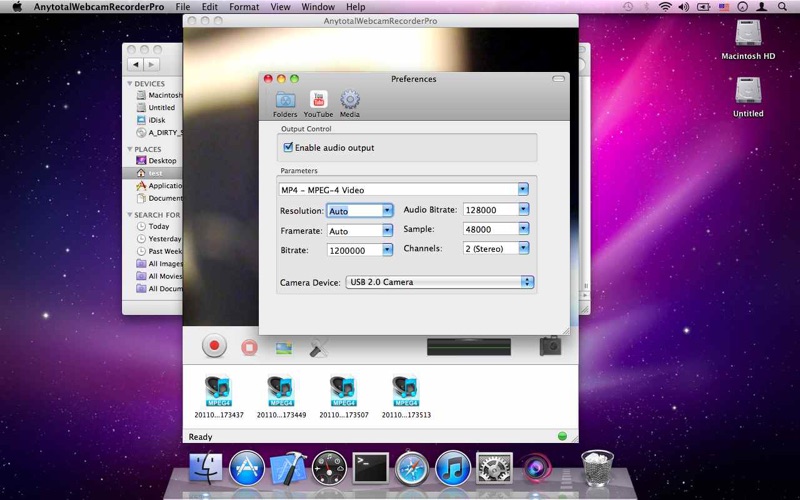Open Macintosh HD desktop drive icon
Screen dimensions: 800x500
(748, 40)
